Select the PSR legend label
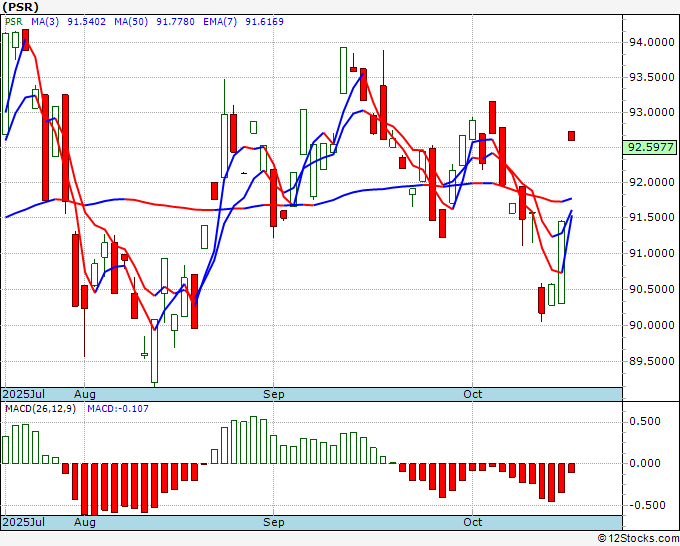This screenshot has width=680, height=546. pos(13,22)
